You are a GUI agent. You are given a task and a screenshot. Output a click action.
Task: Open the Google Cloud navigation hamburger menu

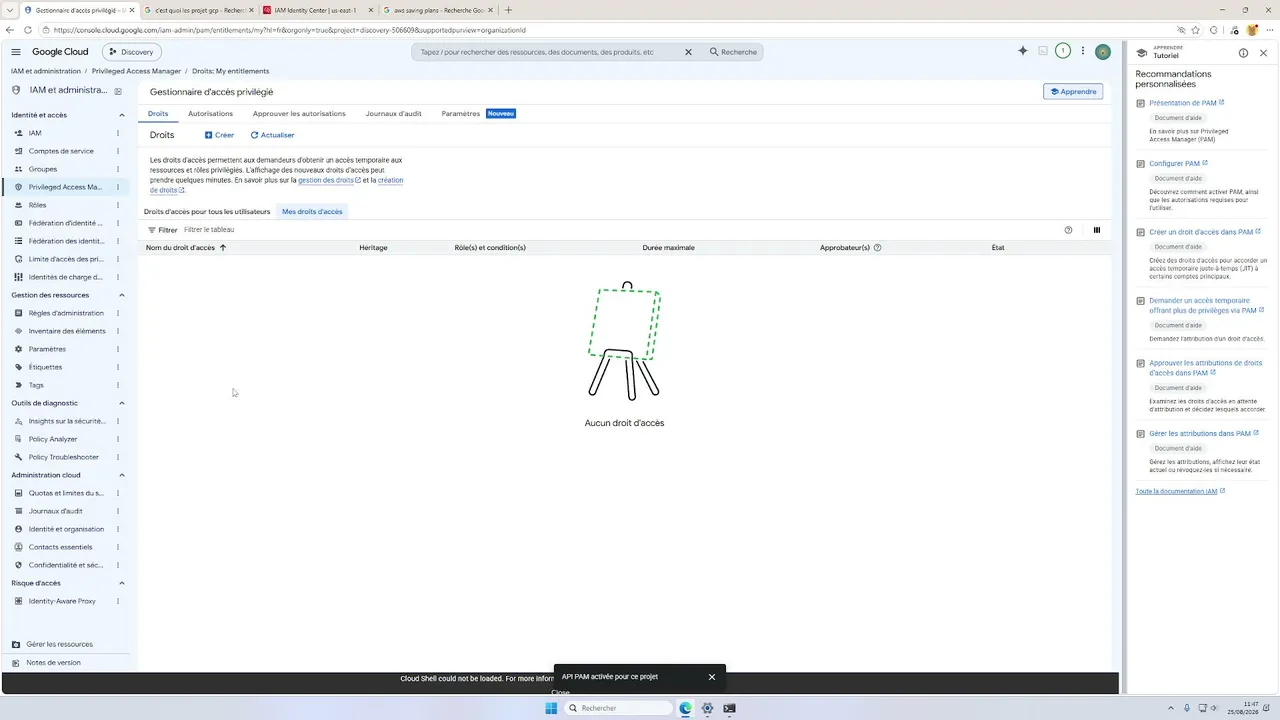click(16, 52)
